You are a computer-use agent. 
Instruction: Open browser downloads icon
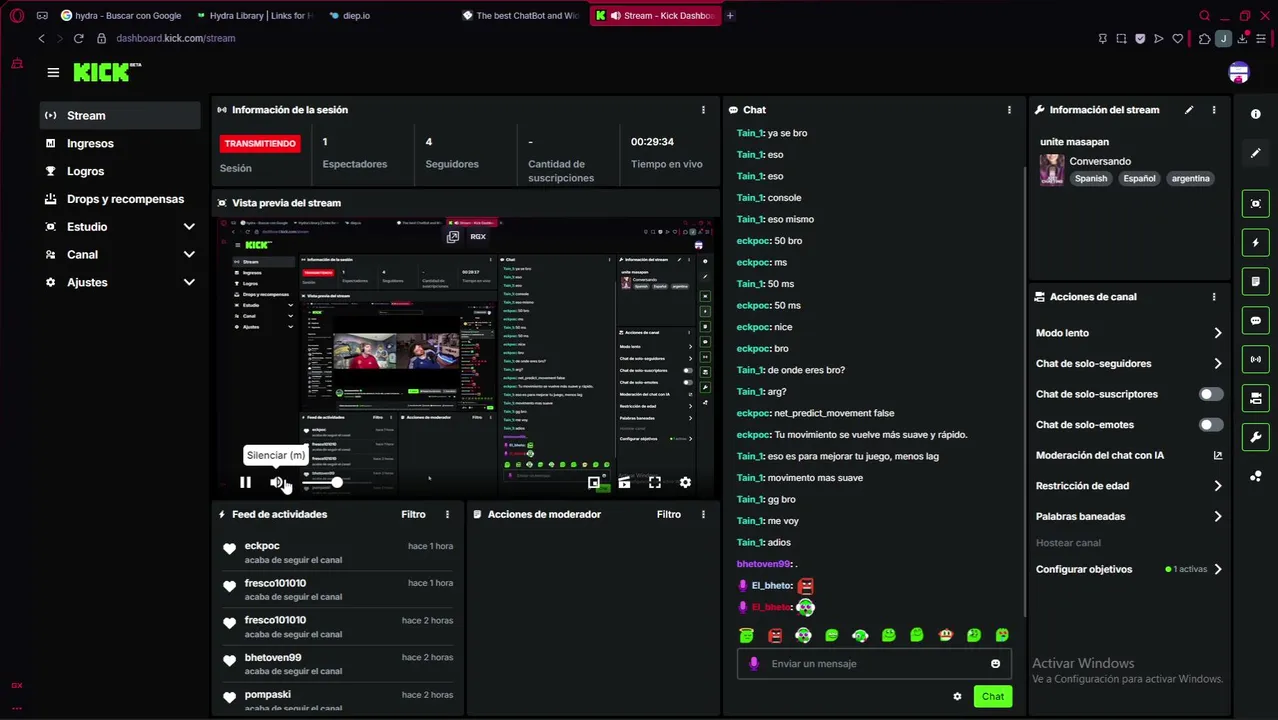(x=1242, y=39)
